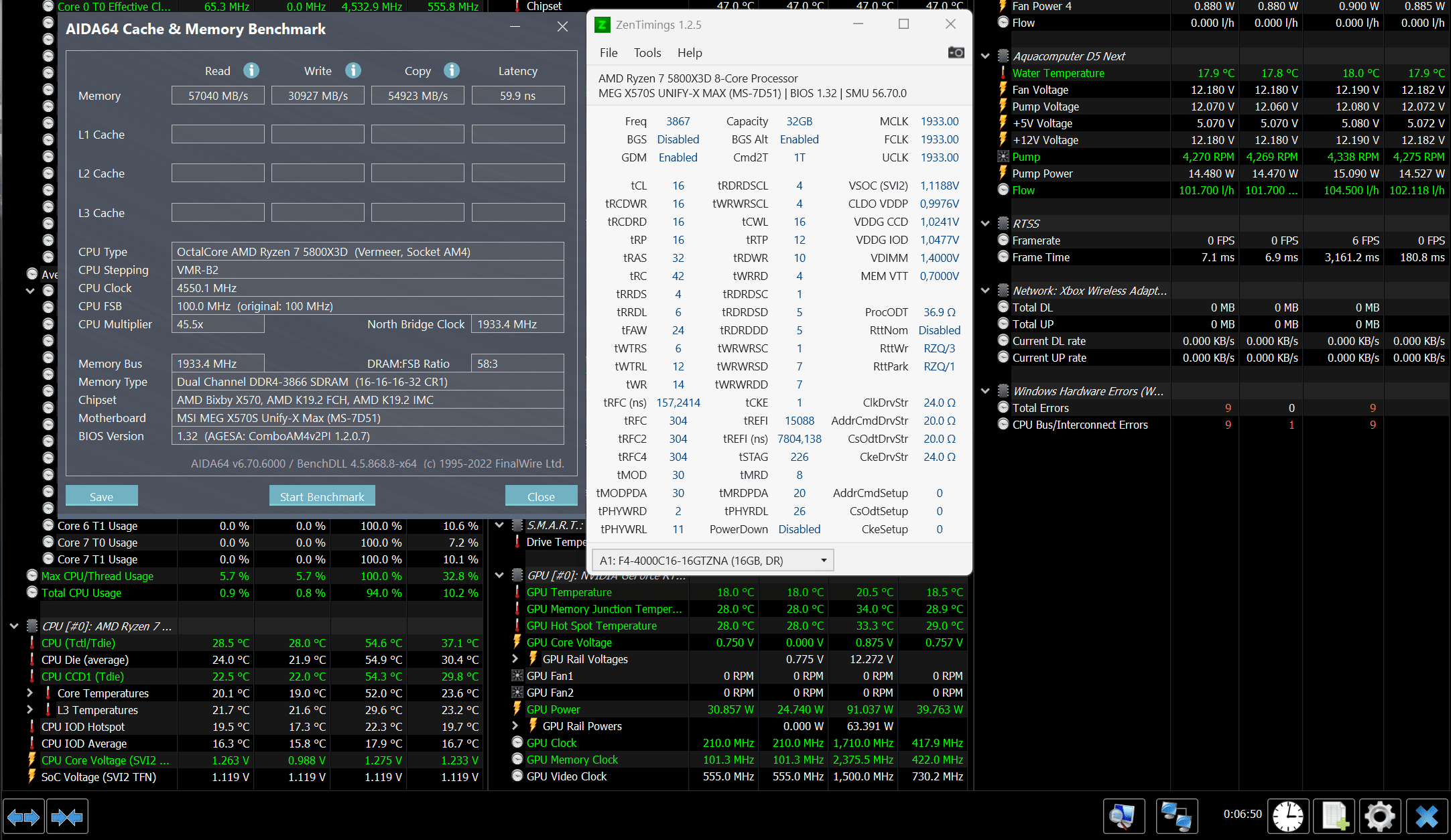Click the Copy info icon in AIDA64
1451x840 pixels.
(x=452, y=70)
